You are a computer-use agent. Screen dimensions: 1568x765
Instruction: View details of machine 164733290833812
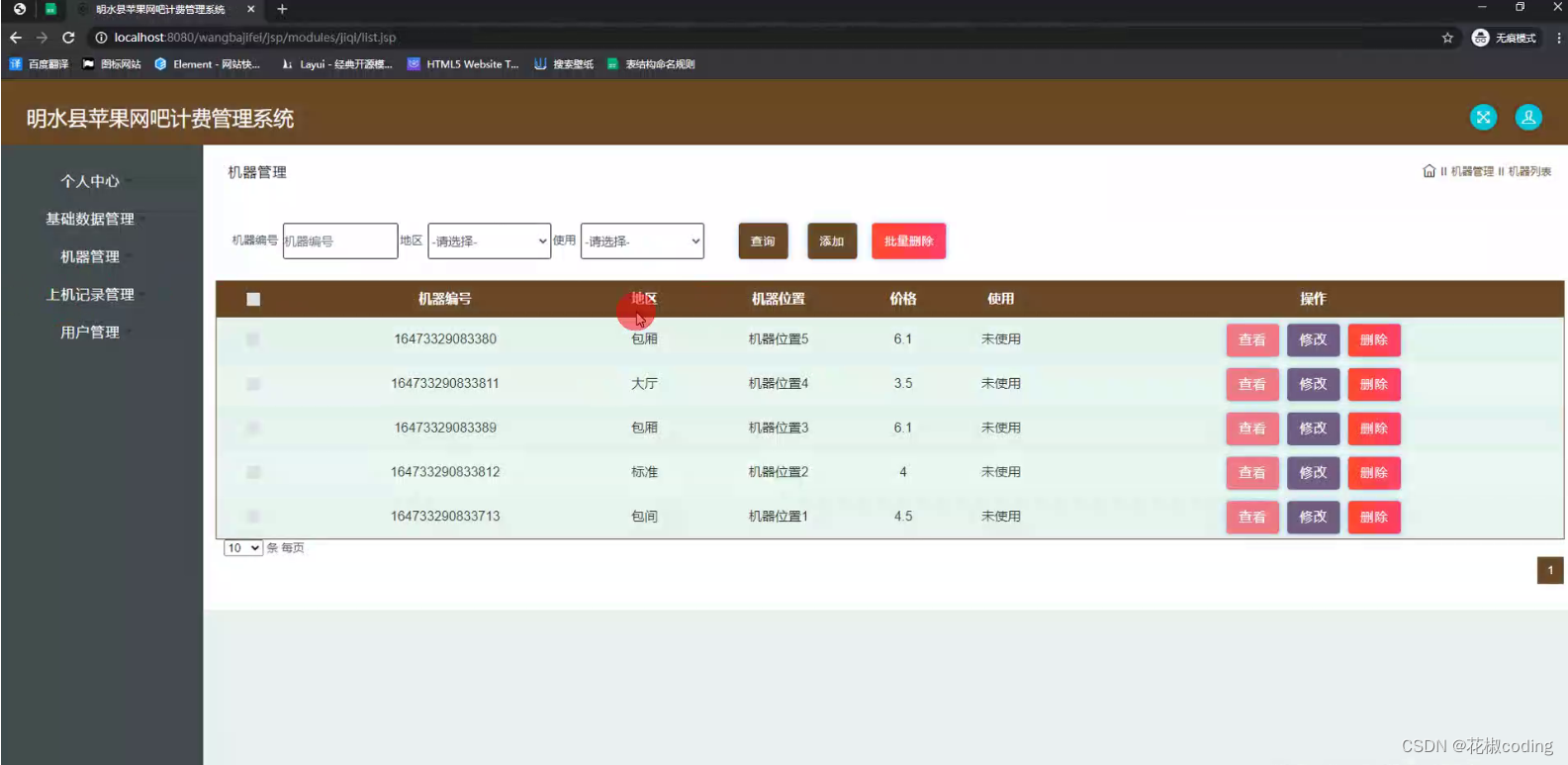click(x=1252, y=473)
